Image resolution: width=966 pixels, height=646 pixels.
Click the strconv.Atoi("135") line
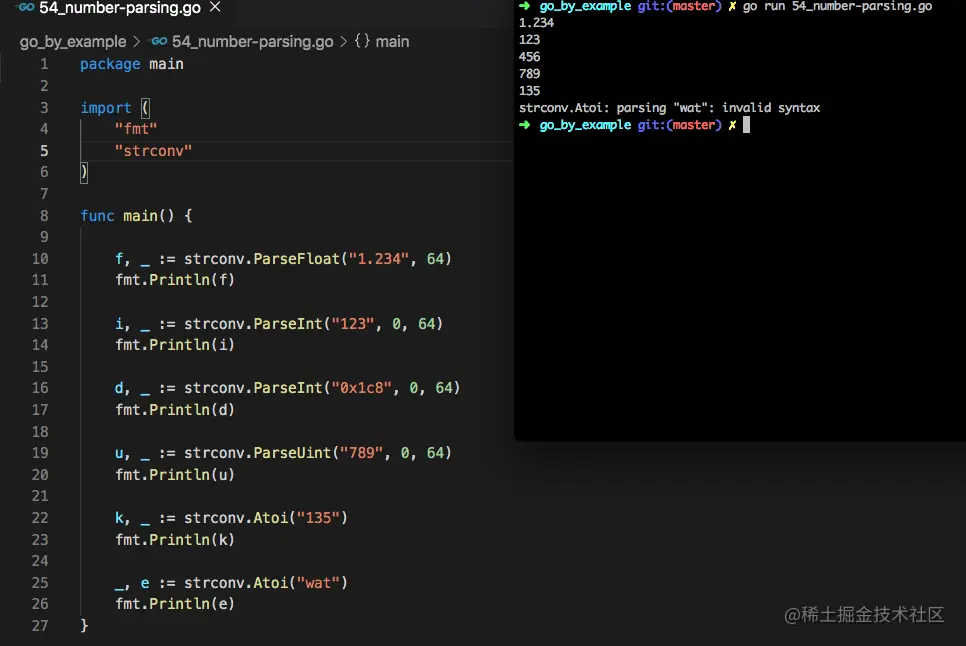(232, 518)
